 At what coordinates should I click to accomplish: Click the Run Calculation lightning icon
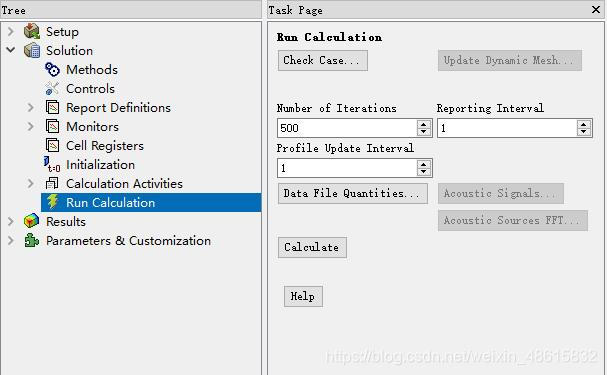[52, 202]
